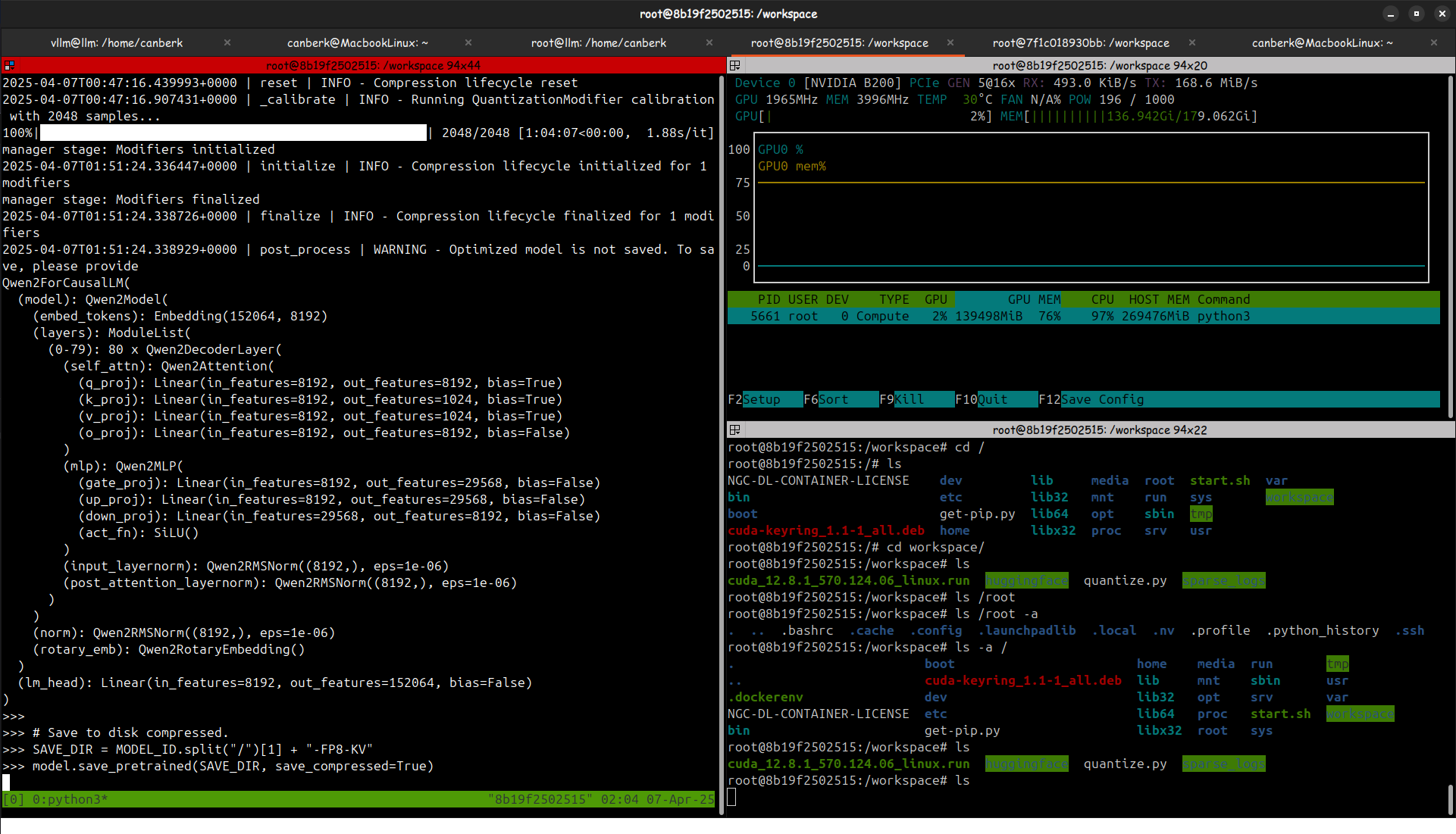Click the gate_proj Linear layer line
Viewport: 1456px width, 834px height.
click(x=340, y=483)
